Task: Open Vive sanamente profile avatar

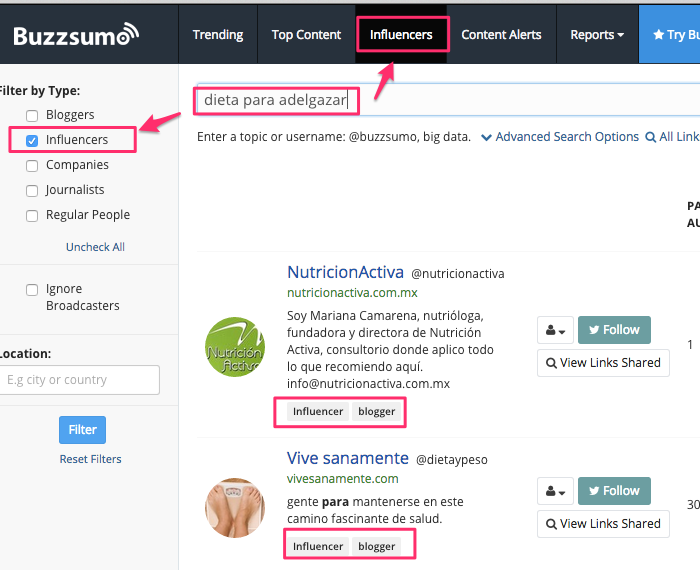Action: [x=233, y=507]
